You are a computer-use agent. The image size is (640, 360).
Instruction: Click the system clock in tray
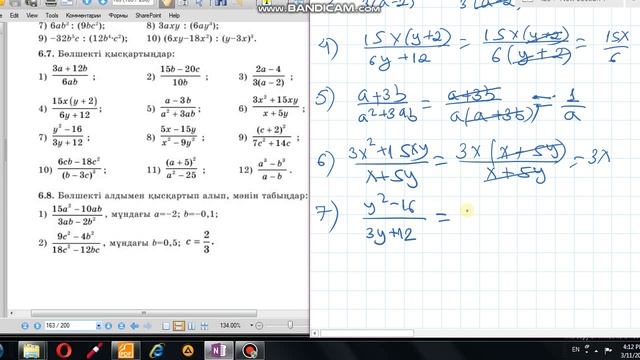pos(631,350)
